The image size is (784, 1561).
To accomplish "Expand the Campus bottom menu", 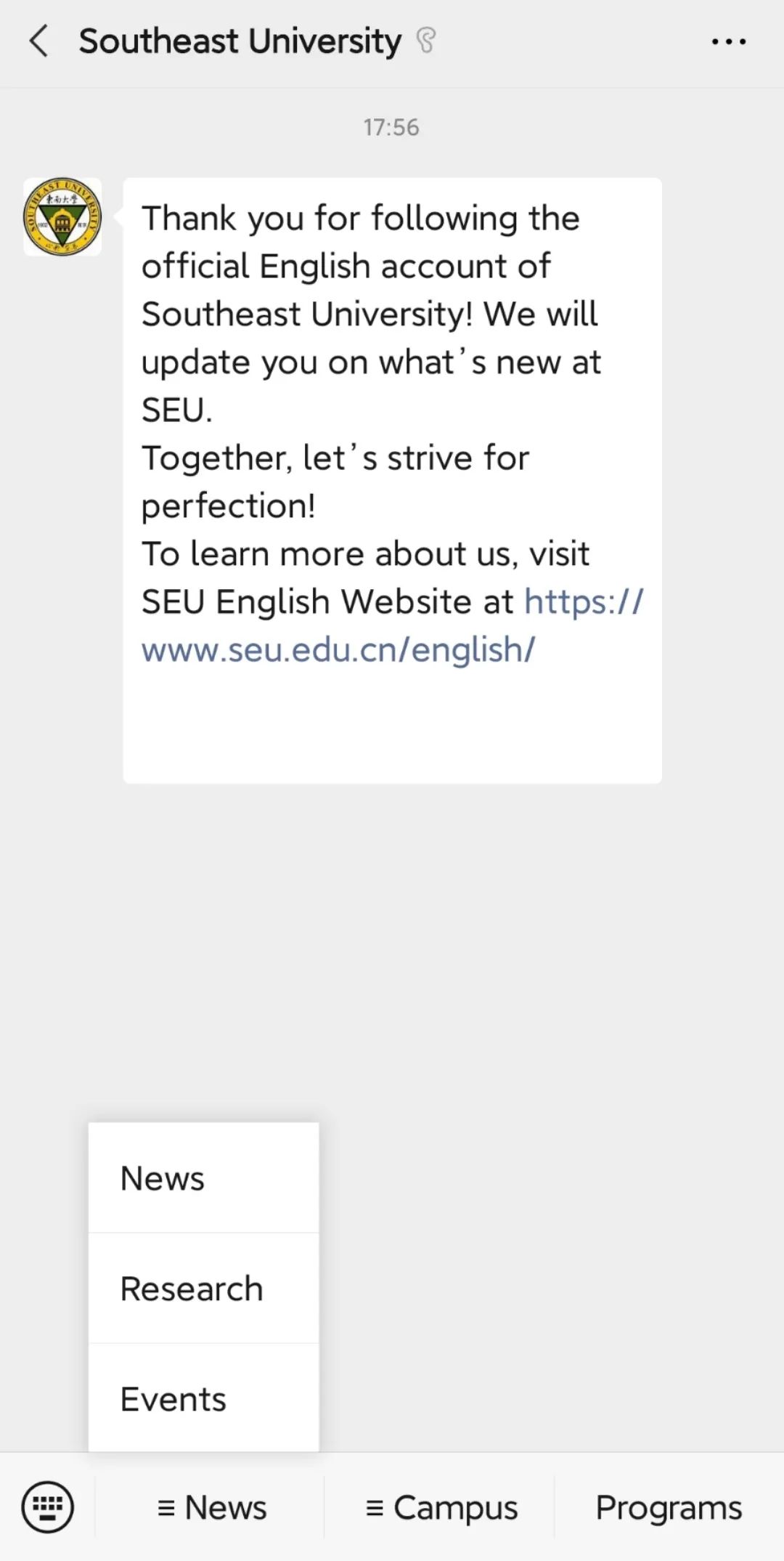I will (440, 1507).
